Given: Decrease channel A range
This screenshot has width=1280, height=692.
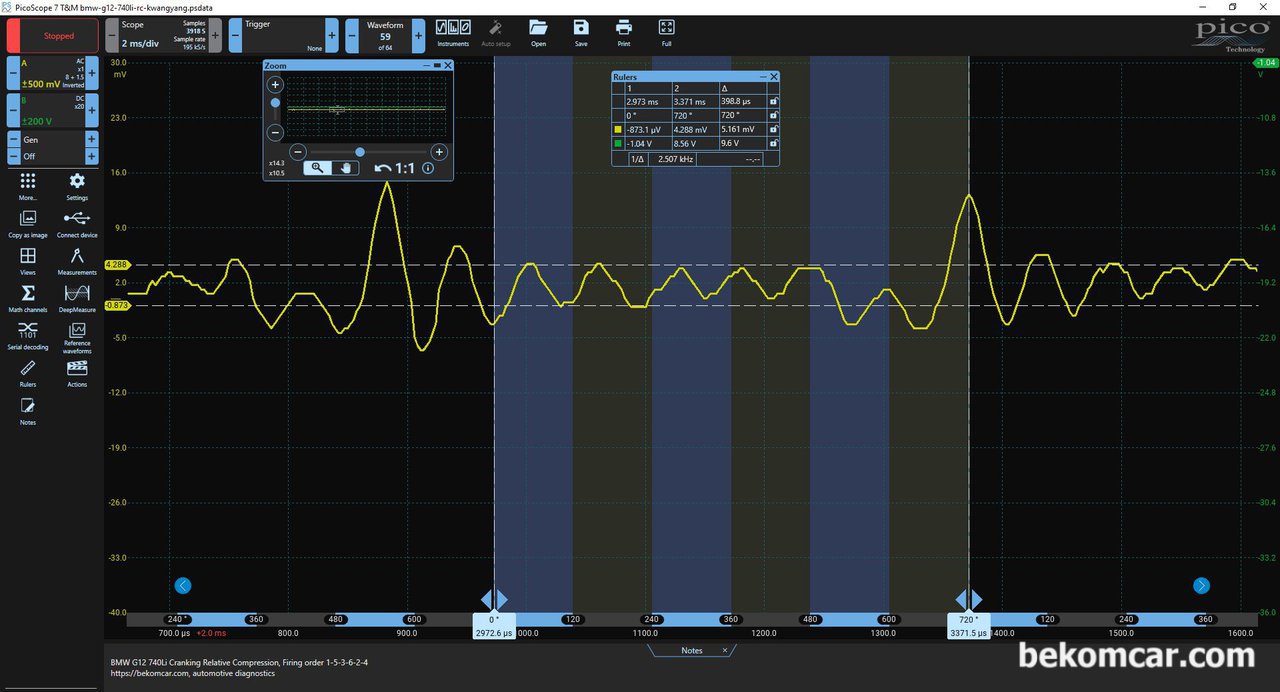Looking at the screenshot, I should pyautogui.click(x=13, y=73).
